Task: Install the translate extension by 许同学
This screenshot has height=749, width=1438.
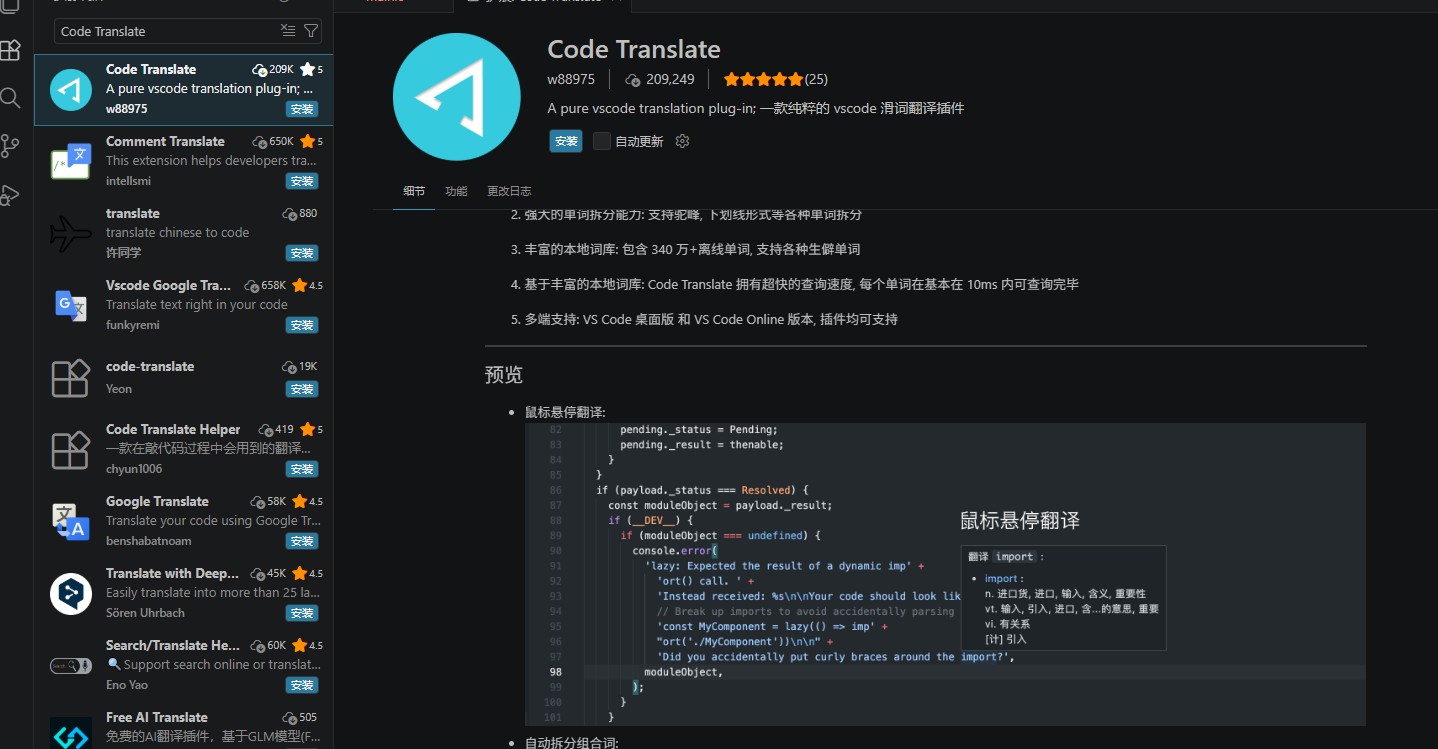Action: [x=302, y=253]
